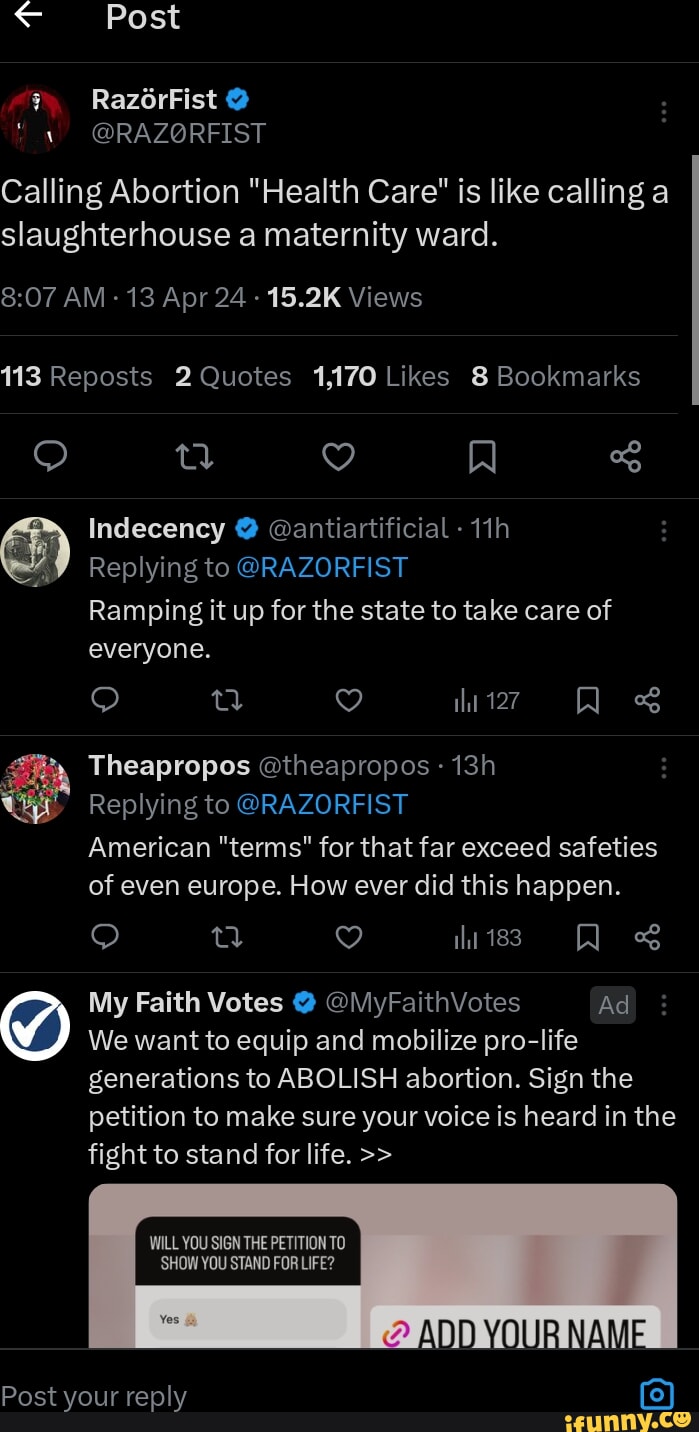Repost the Theapropos reply
699x1432 pixels.
tap(227, 938)
